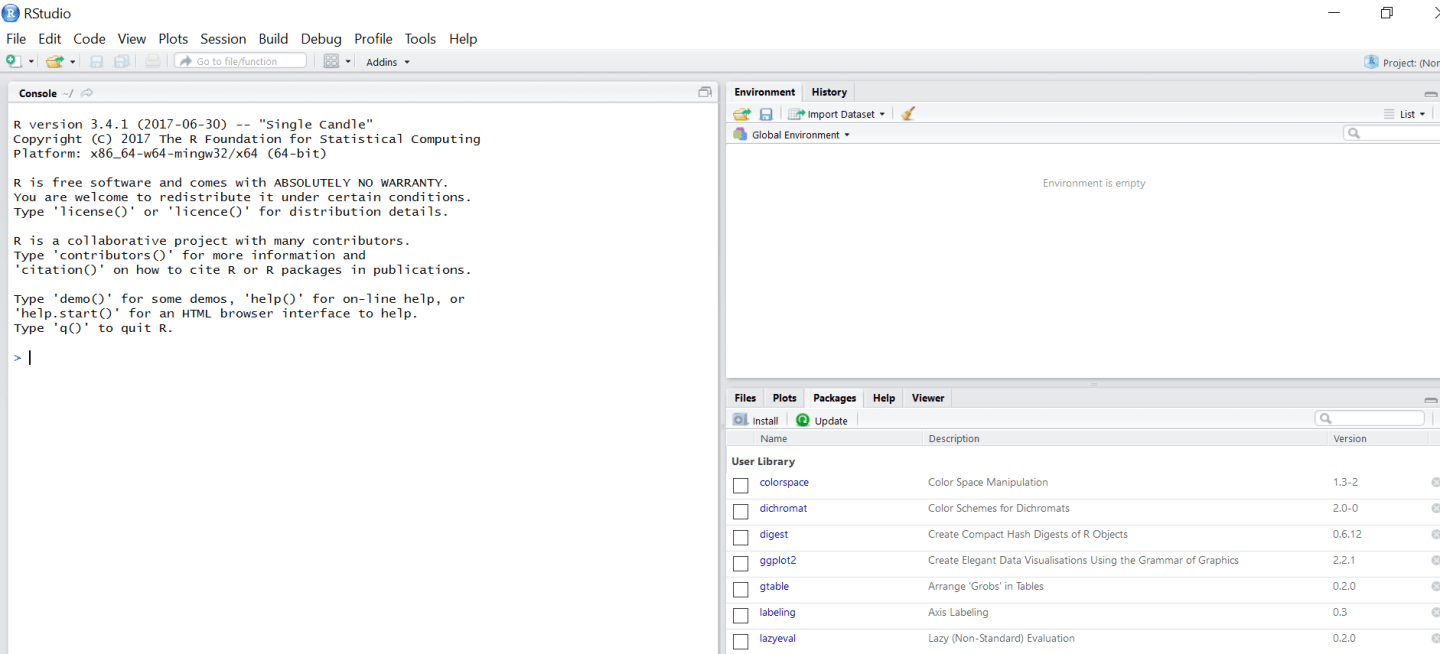This screenshot has height=654, width=1440.
Task: Click the Environment search box
Action: click(1392, 133)
